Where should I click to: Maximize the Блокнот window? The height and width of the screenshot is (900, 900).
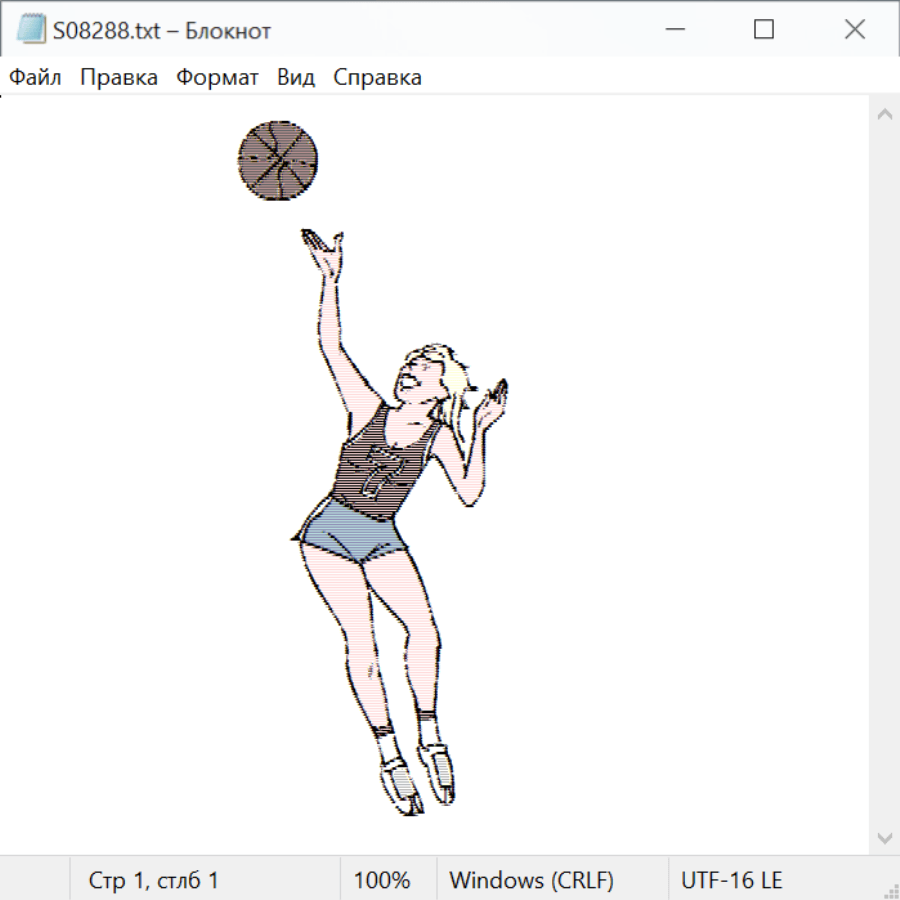coord(764,30)
